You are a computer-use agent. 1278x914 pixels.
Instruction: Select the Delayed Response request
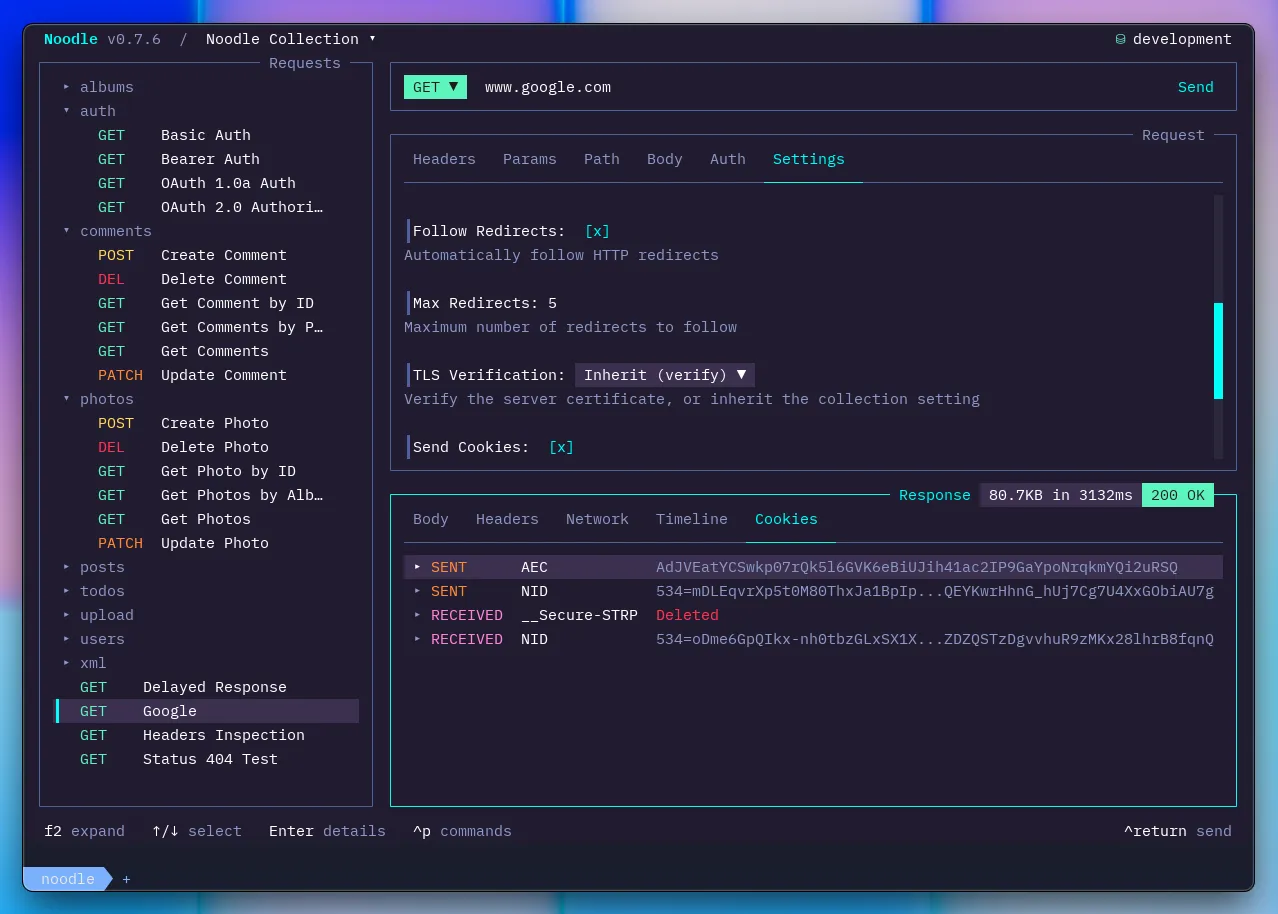point(206,687)
